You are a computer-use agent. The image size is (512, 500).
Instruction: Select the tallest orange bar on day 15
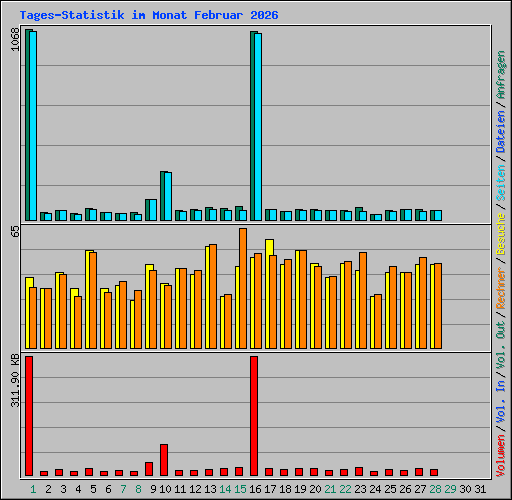243,289
